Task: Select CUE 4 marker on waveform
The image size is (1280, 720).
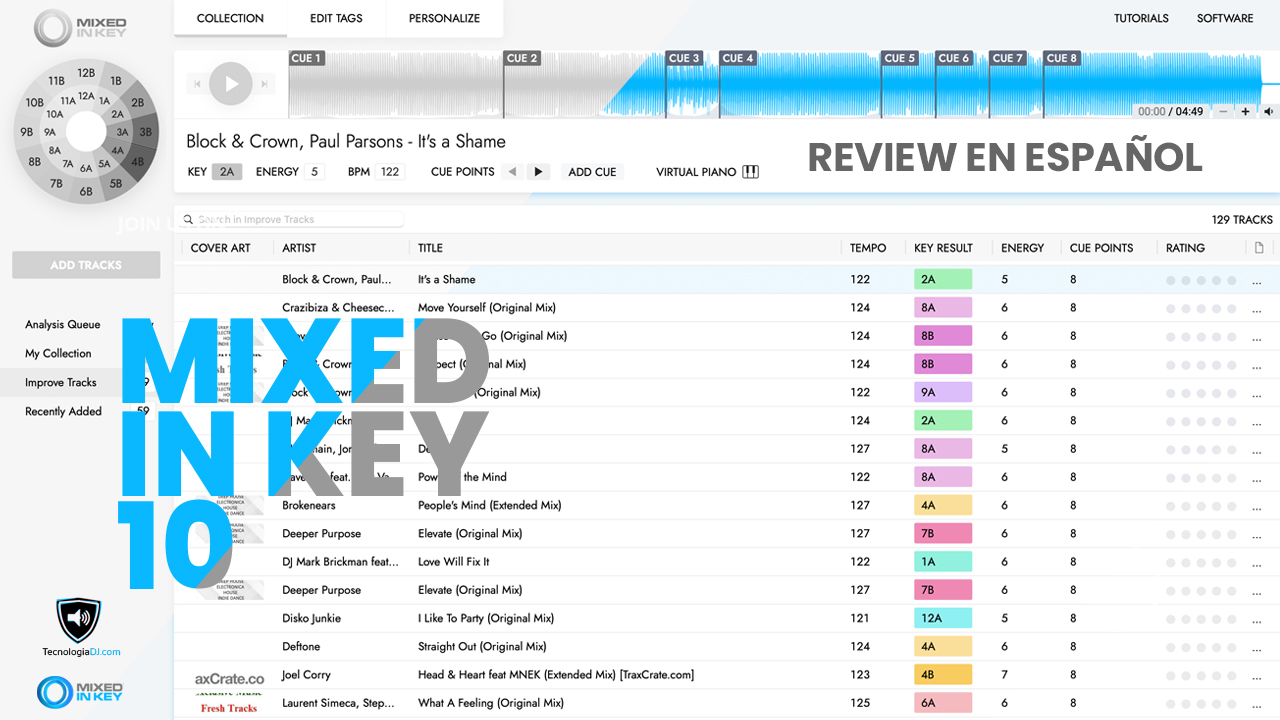Action: click(x=738, y=58)
